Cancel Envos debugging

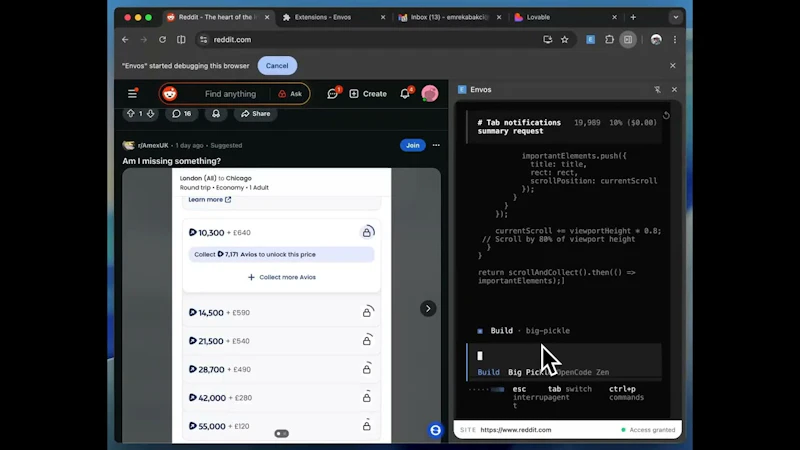click(277, 65)
